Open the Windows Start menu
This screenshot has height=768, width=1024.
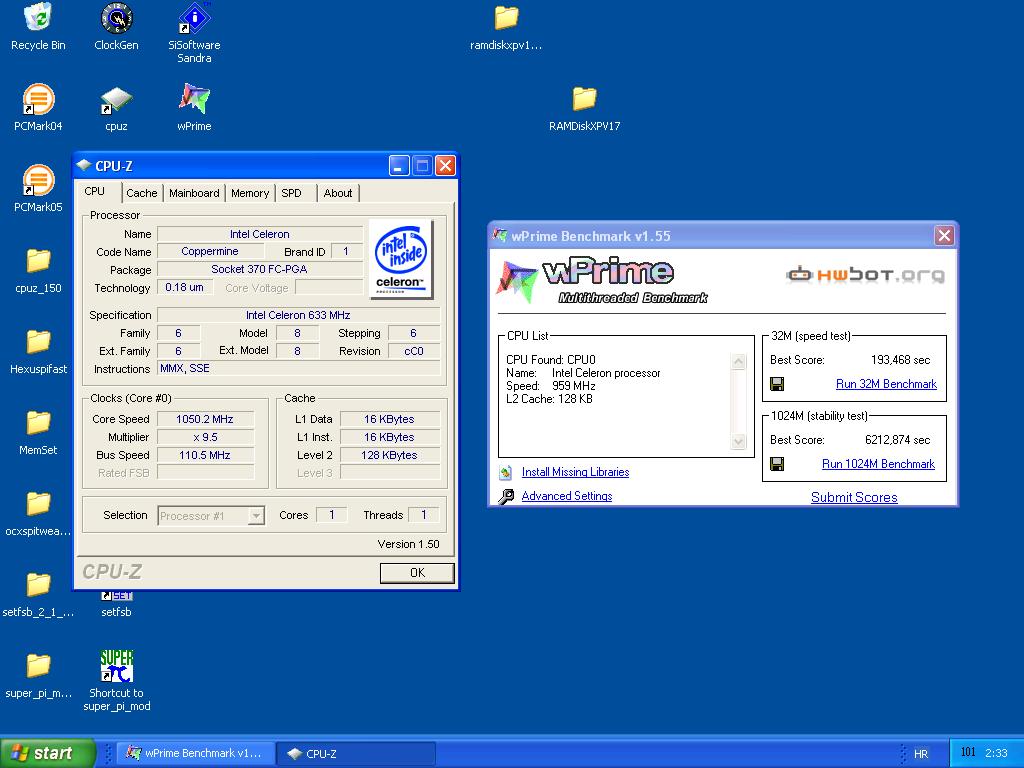[x=47, y=753]
